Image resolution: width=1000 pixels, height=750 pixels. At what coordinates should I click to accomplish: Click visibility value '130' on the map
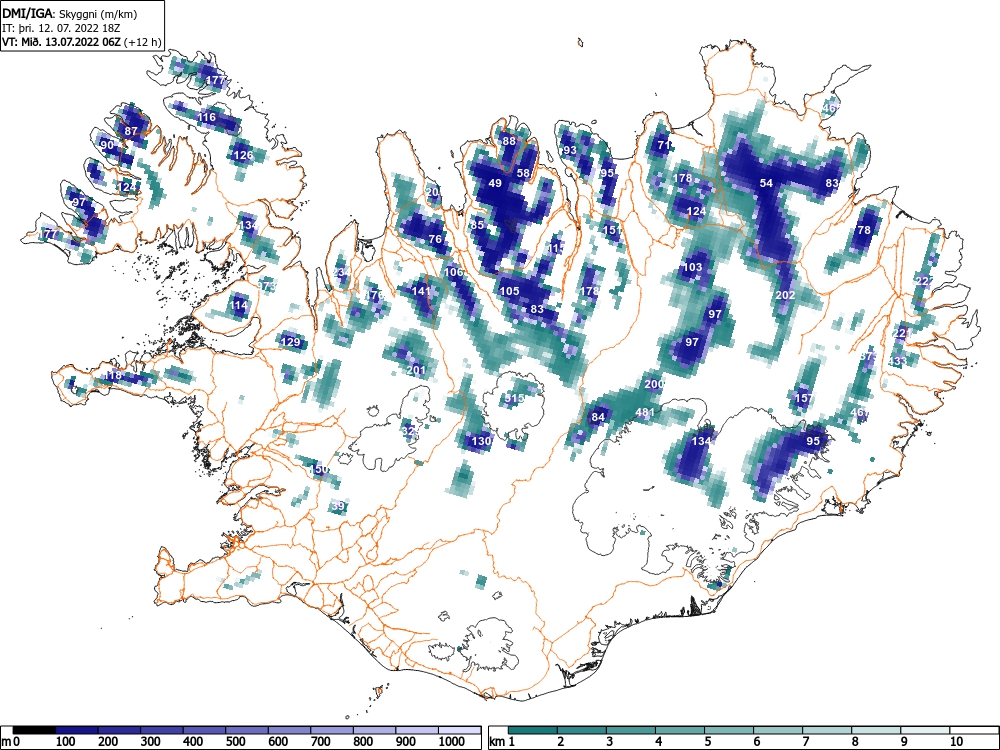481,441
